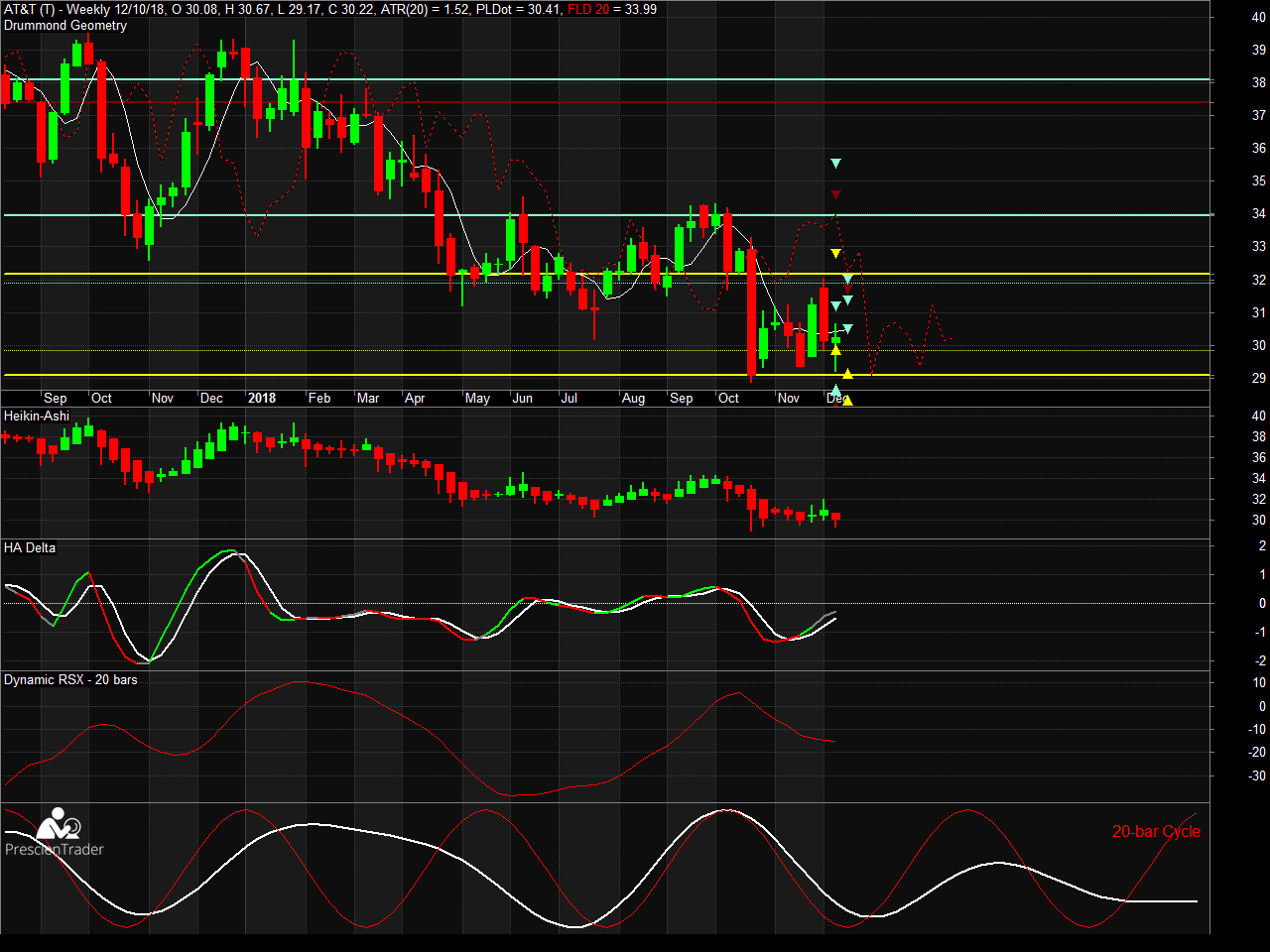Click the 'Aug' month label
Viewport: 1270px width, 952px height.
633,398
